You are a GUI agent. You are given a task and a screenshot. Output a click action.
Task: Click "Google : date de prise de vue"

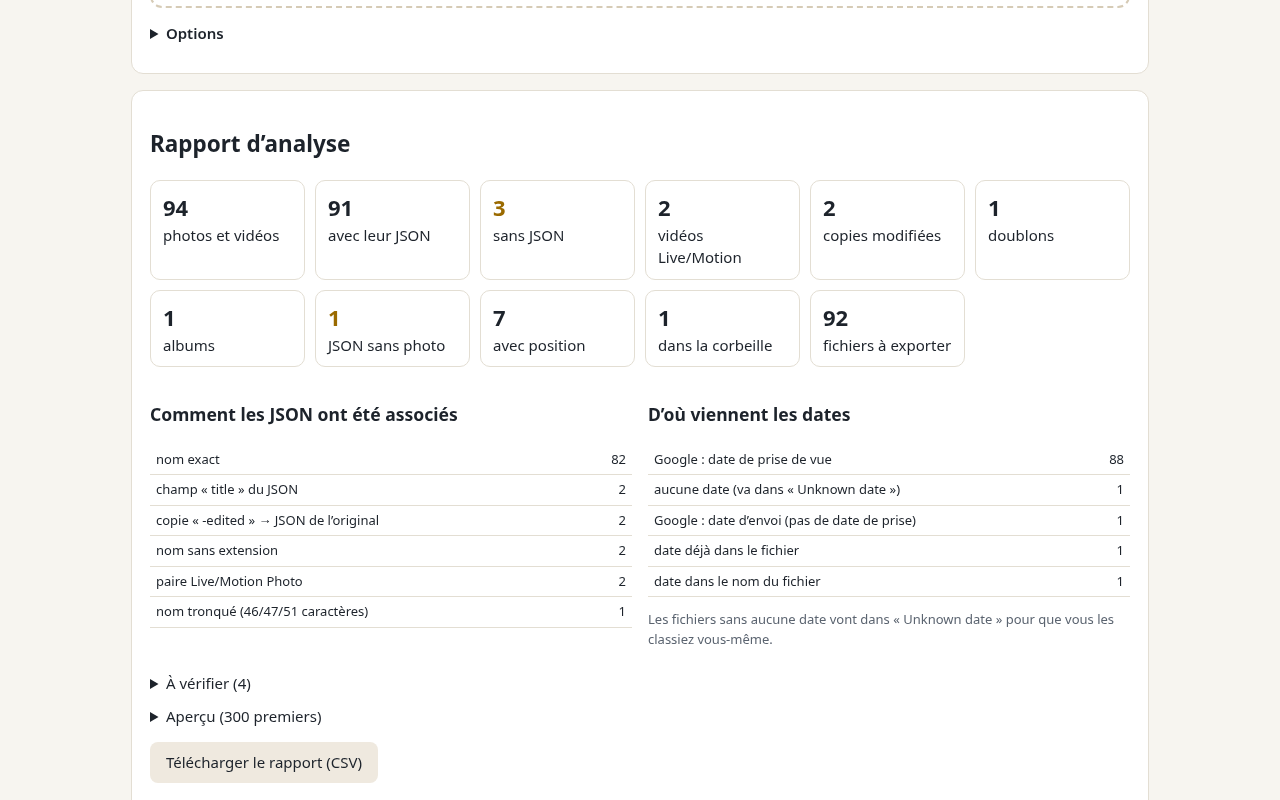pyautogui.click(x=743, y=460)
